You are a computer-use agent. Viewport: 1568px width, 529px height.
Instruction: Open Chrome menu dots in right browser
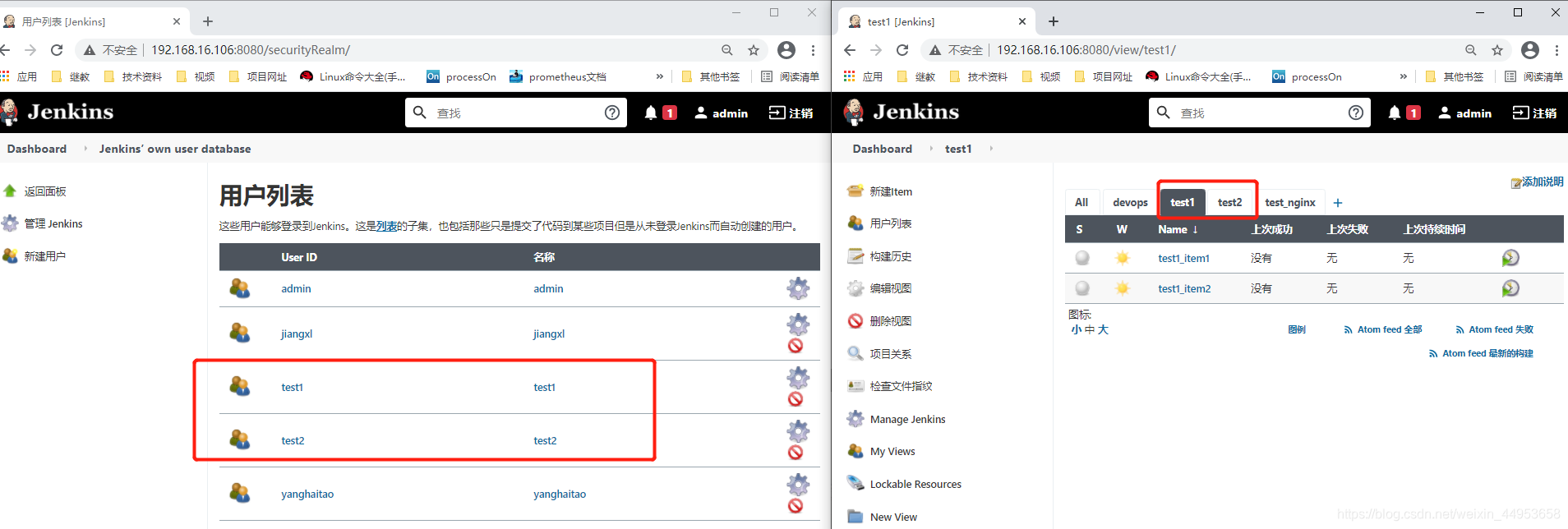1556,50
